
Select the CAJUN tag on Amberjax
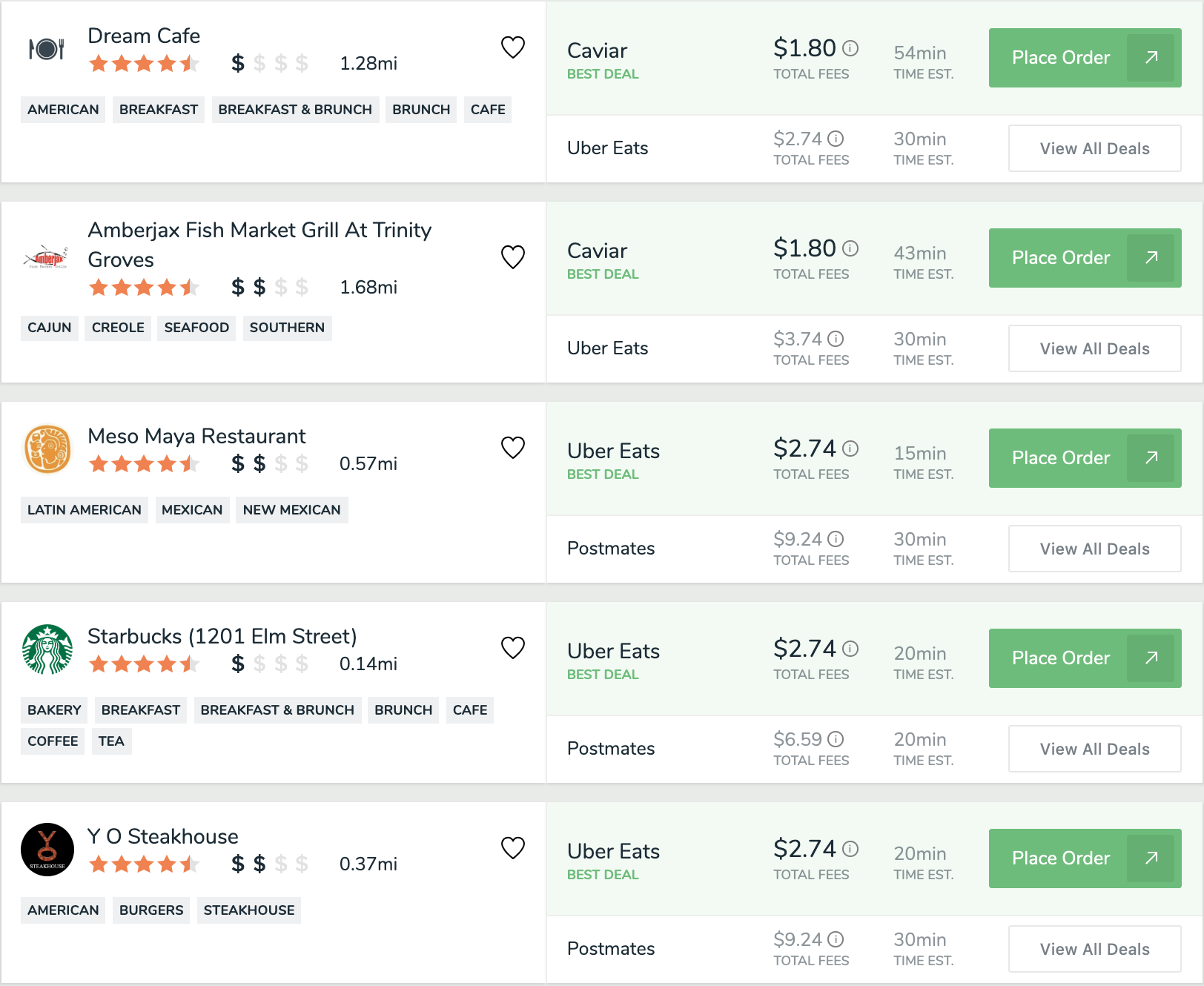(x=50, y=328)
